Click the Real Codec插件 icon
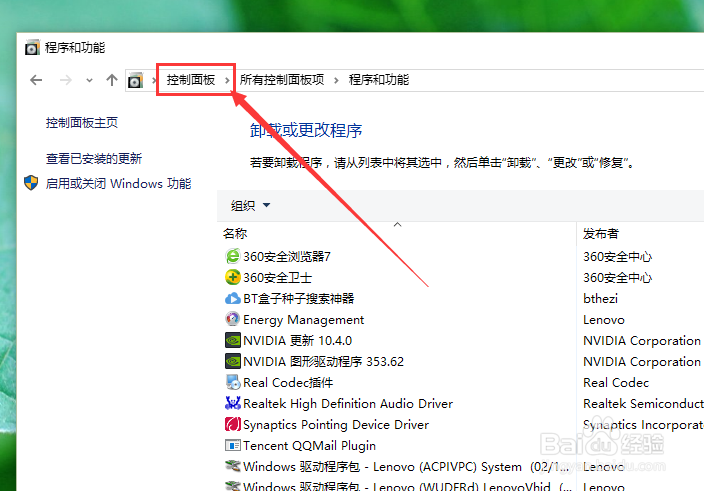Image resolution: width=704 pixels, height=491 pixels. point(233,382)
